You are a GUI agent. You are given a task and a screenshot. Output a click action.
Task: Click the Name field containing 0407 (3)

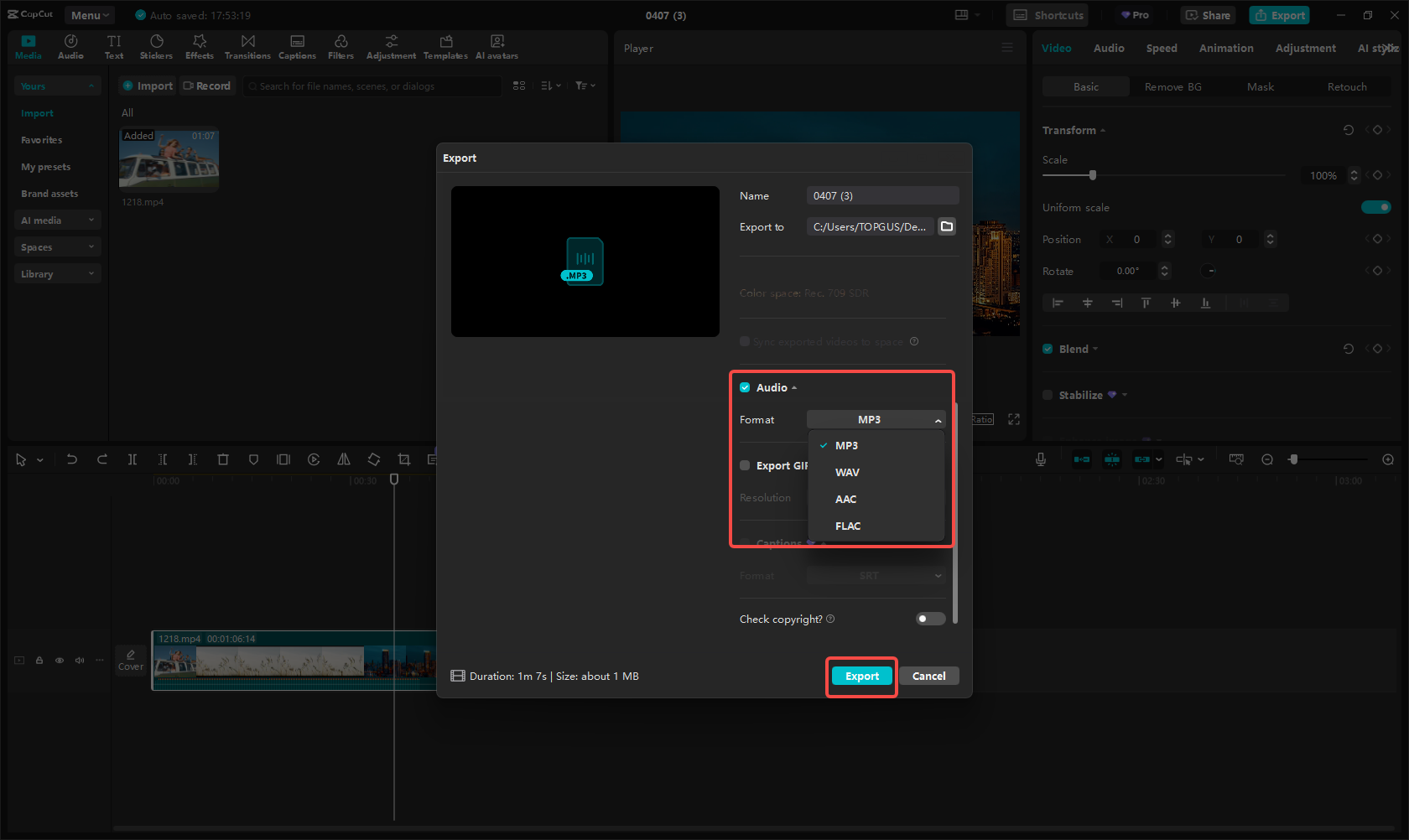point(881,195)
